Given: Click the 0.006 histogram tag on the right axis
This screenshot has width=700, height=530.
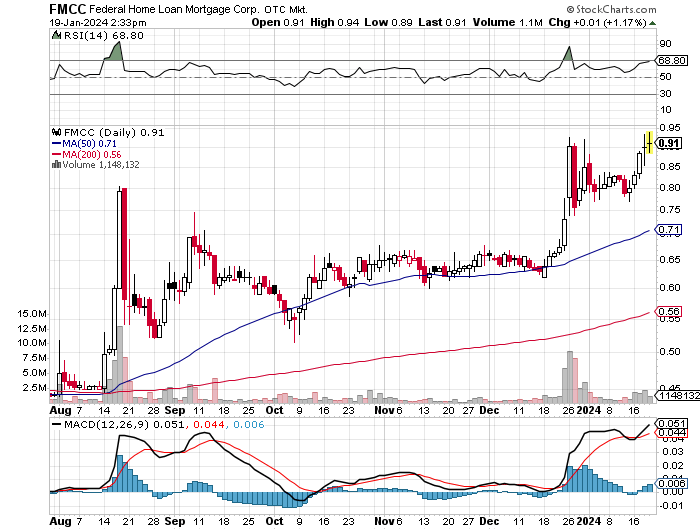Looking at the screenshot, I should tap(672, 484).
